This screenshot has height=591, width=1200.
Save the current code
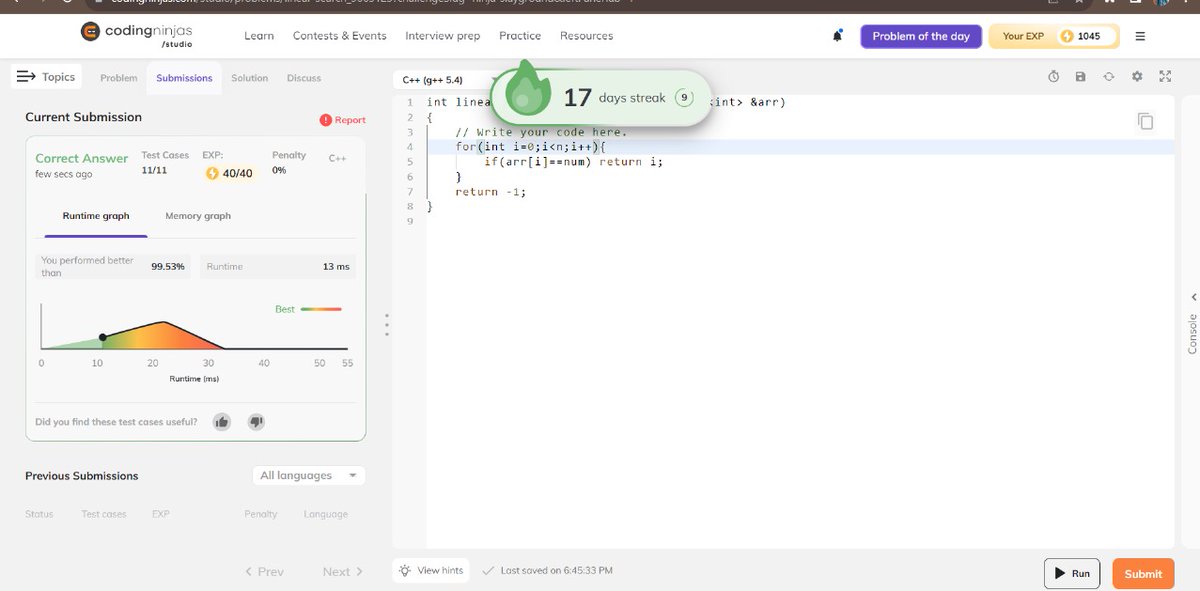click(1080, 76)
